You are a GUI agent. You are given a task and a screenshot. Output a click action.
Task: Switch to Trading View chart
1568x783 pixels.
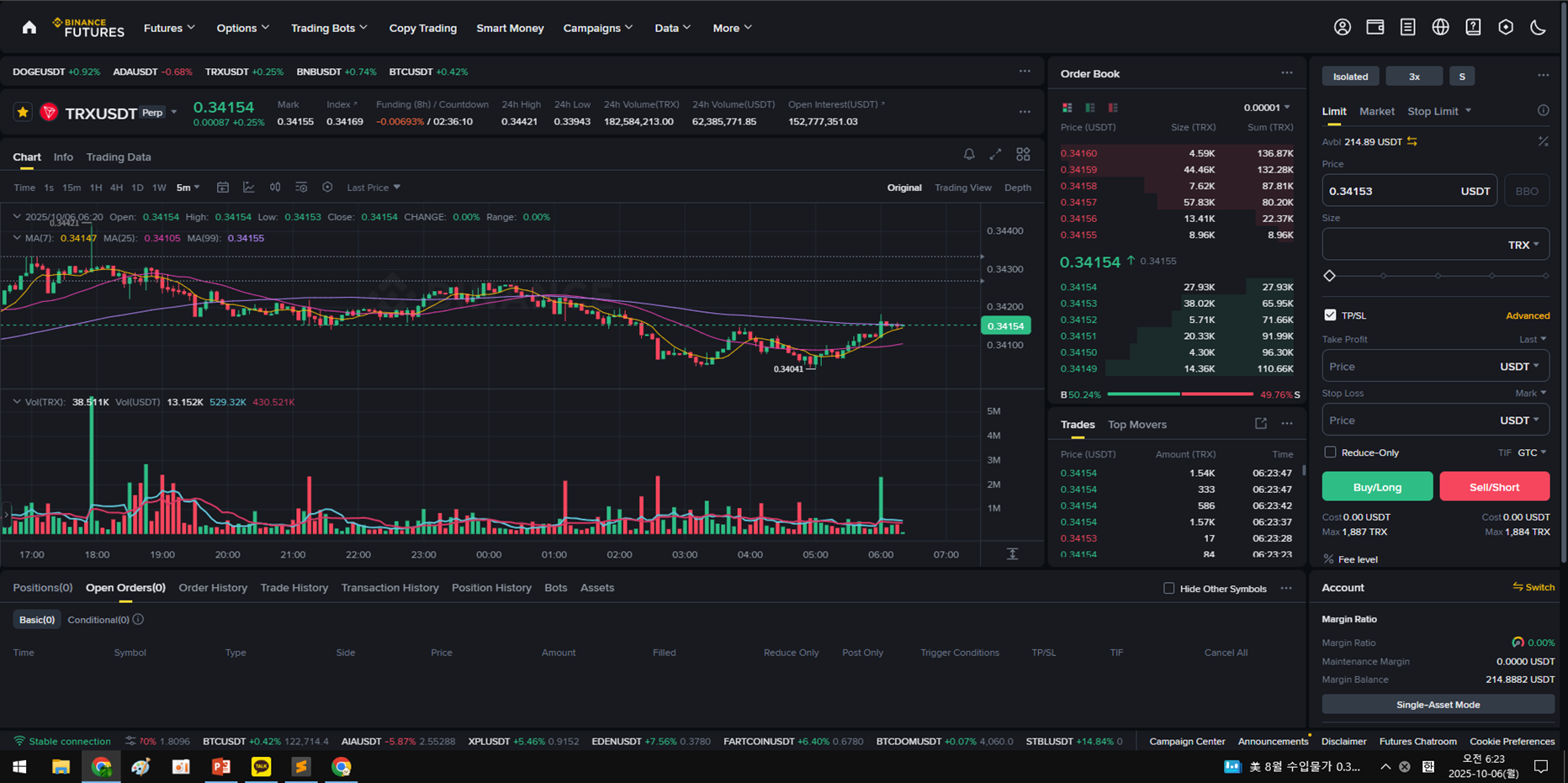coord(963,188)
